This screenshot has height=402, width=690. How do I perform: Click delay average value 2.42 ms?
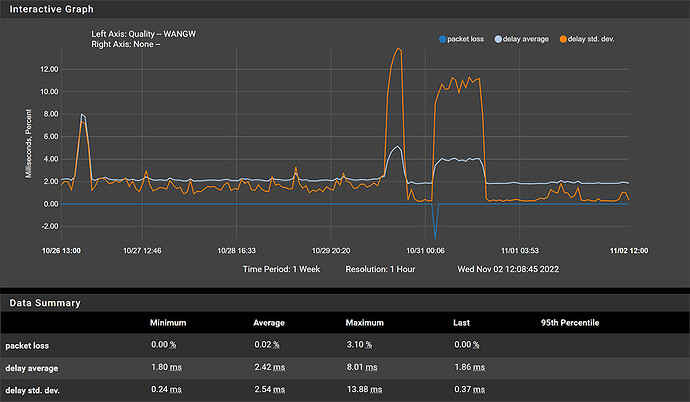[270, 367]
